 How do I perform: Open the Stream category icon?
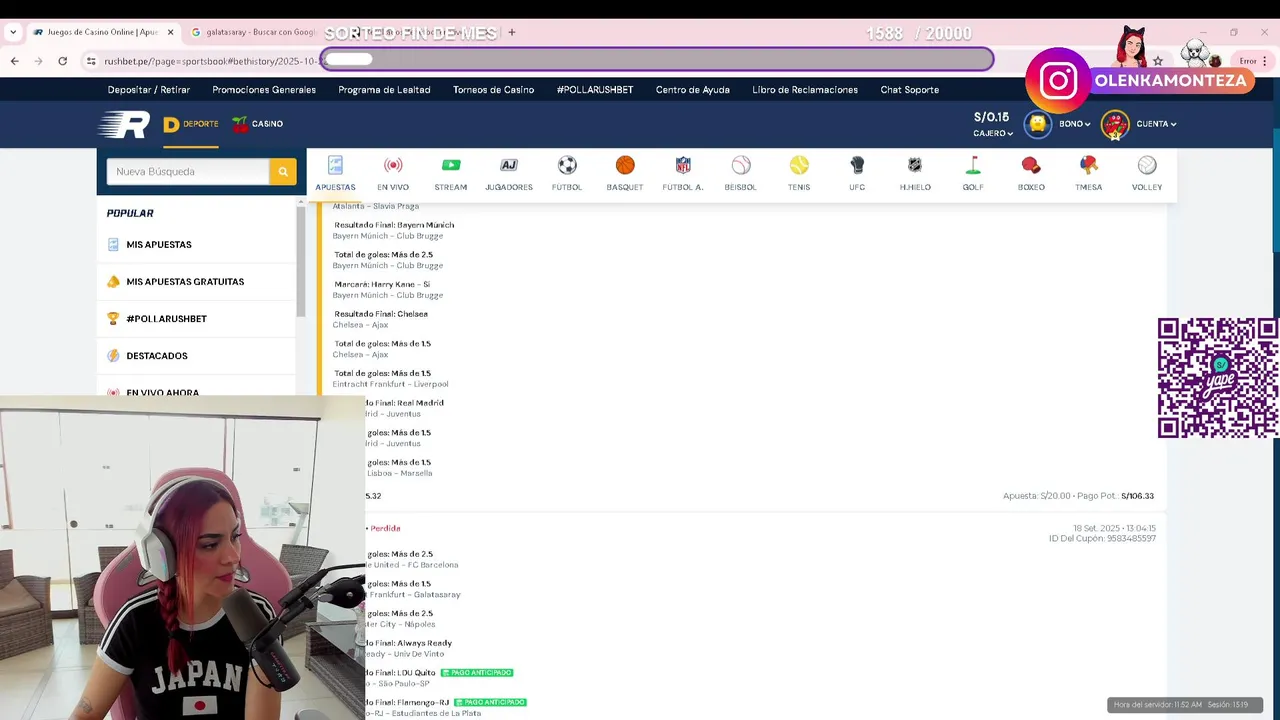(x=451, y=165)
